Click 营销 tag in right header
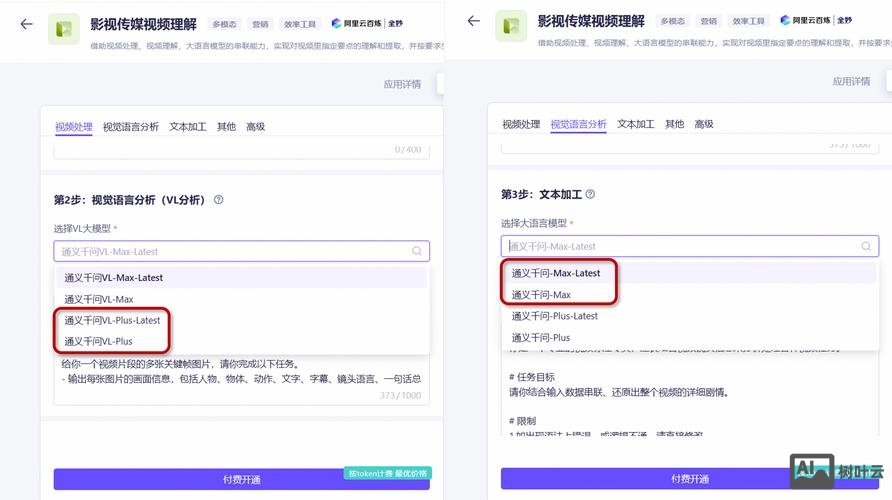The width and height of the screenshot is (892, 500). click(x=708, y=21)
